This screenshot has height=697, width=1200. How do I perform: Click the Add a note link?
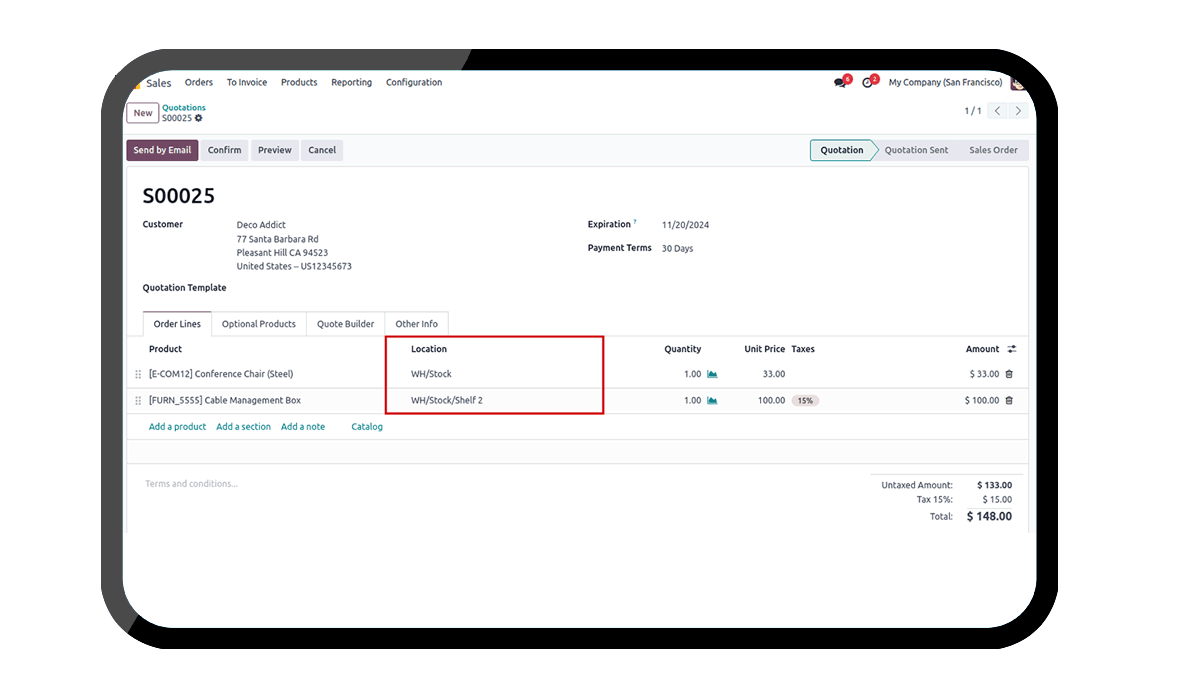coord(303,427)
